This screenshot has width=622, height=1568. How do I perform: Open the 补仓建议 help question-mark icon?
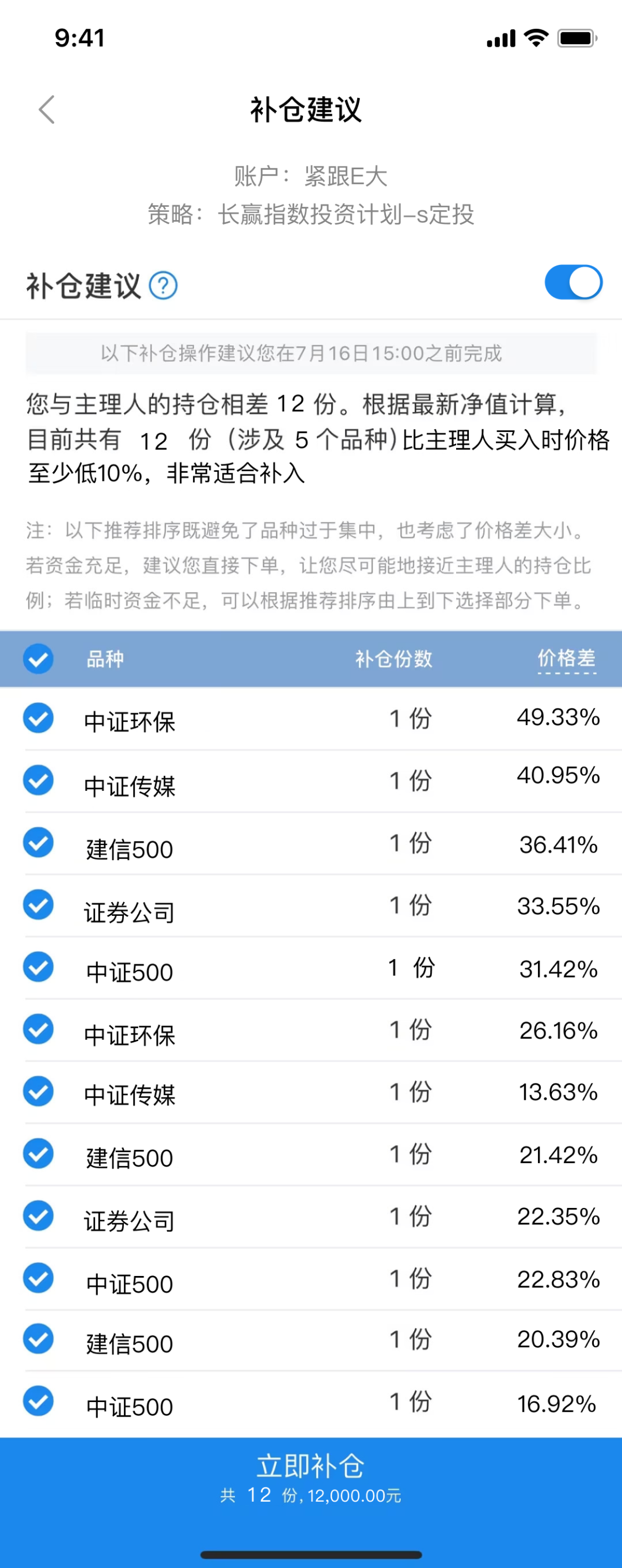163,286
